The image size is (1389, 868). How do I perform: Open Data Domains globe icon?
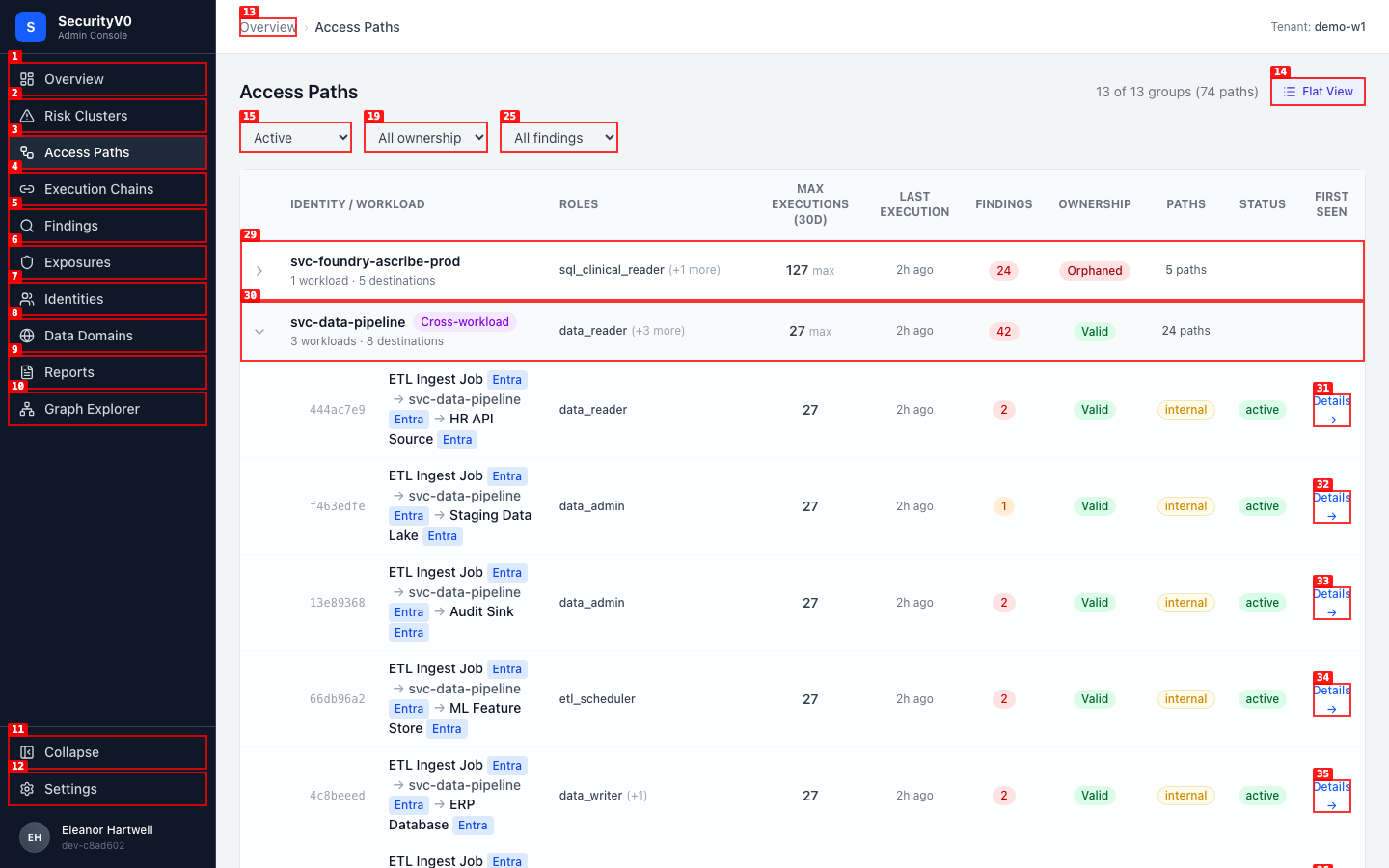point(27,336)
